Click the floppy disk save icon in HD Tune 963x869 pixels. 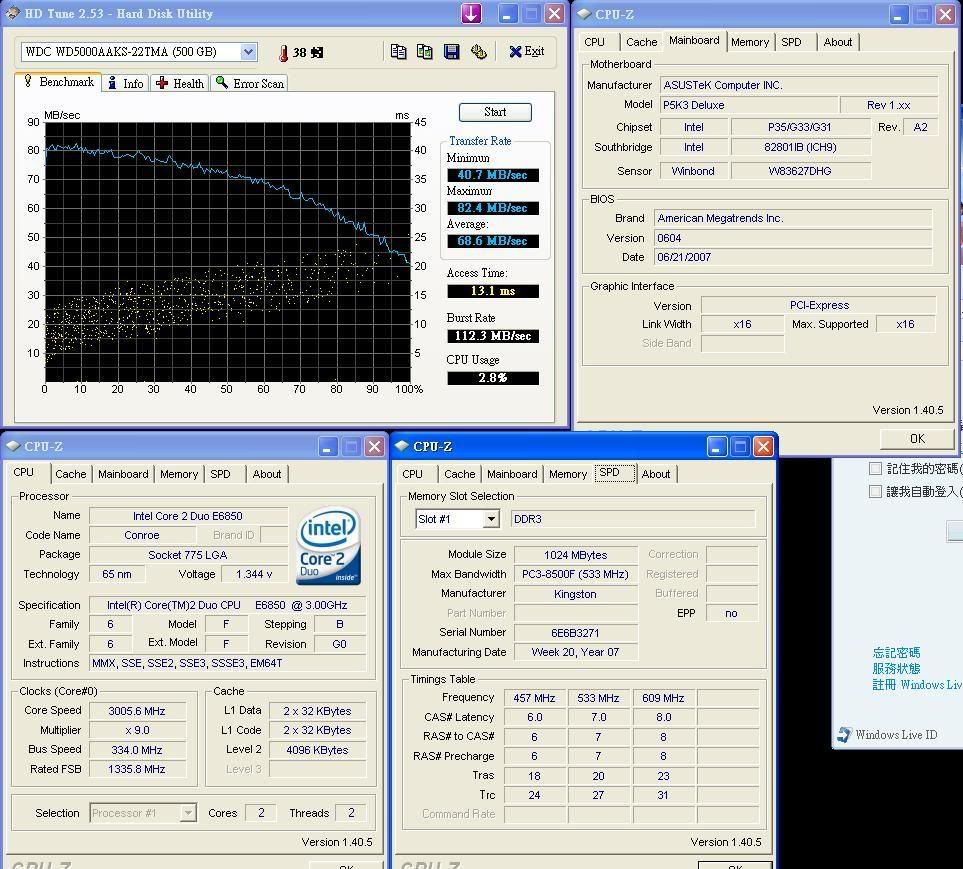452,52
